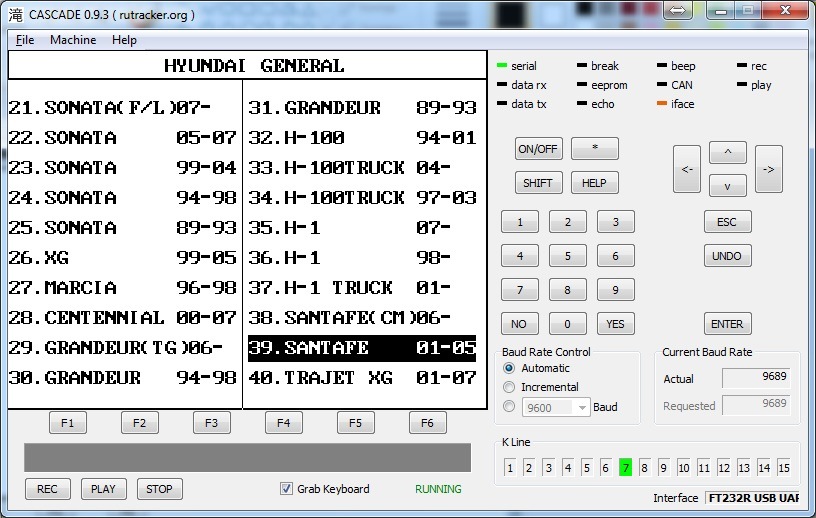Click keypad digit 0
816x518 pixels.
coord(567,324)
